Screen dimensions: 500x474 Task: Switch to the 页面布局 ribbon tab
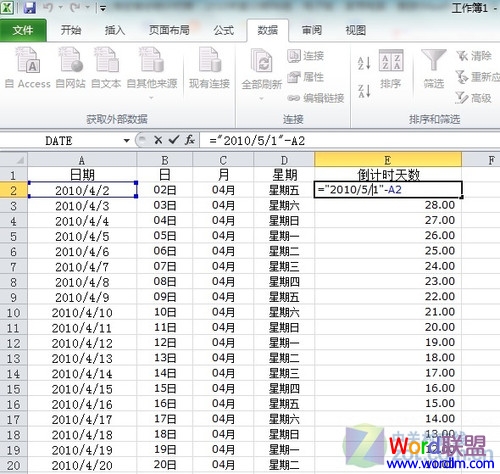pos(169,30)
